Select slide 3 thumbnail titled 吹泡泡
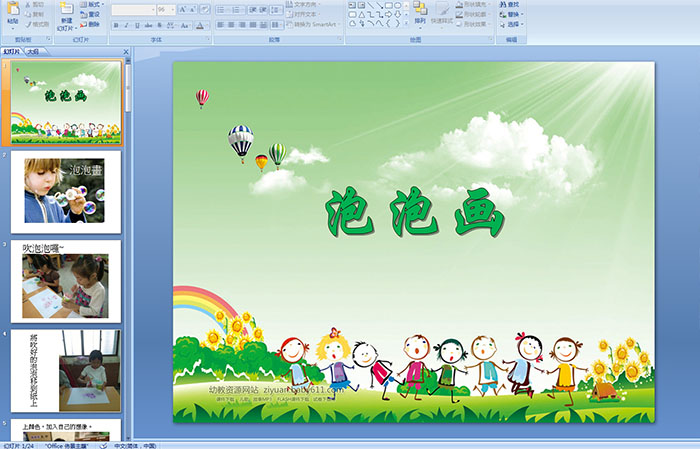 pos(66,281)
